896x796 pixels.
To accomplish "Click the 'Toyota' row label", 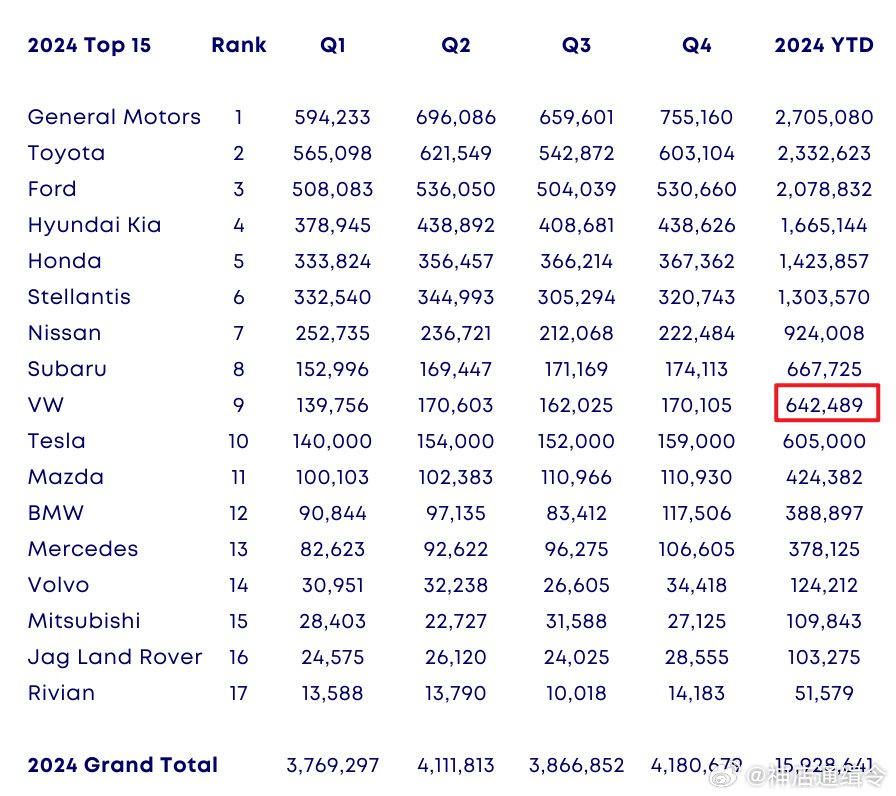I will click(66, 154).
